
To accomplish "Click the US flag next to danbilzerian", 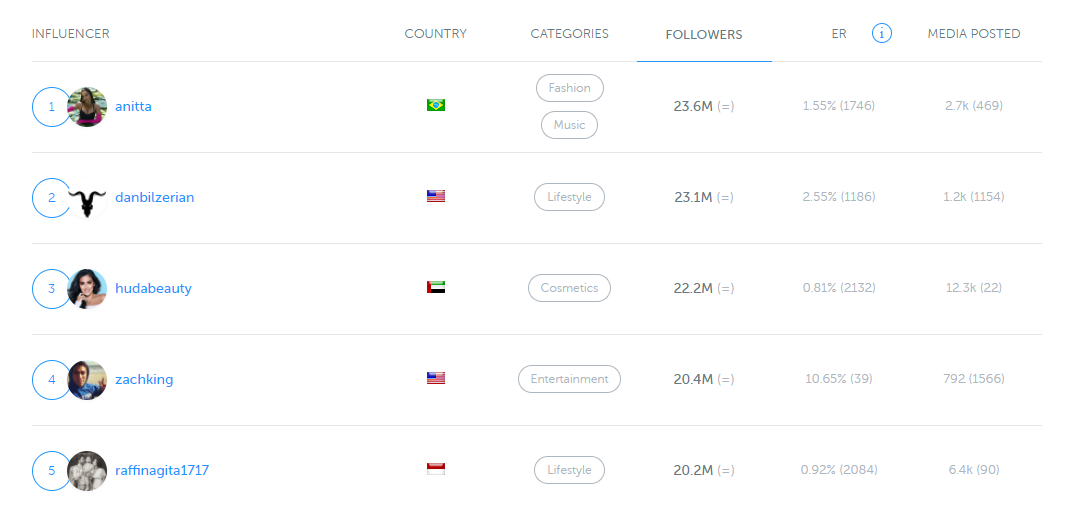I will click(x=436, y=197).
